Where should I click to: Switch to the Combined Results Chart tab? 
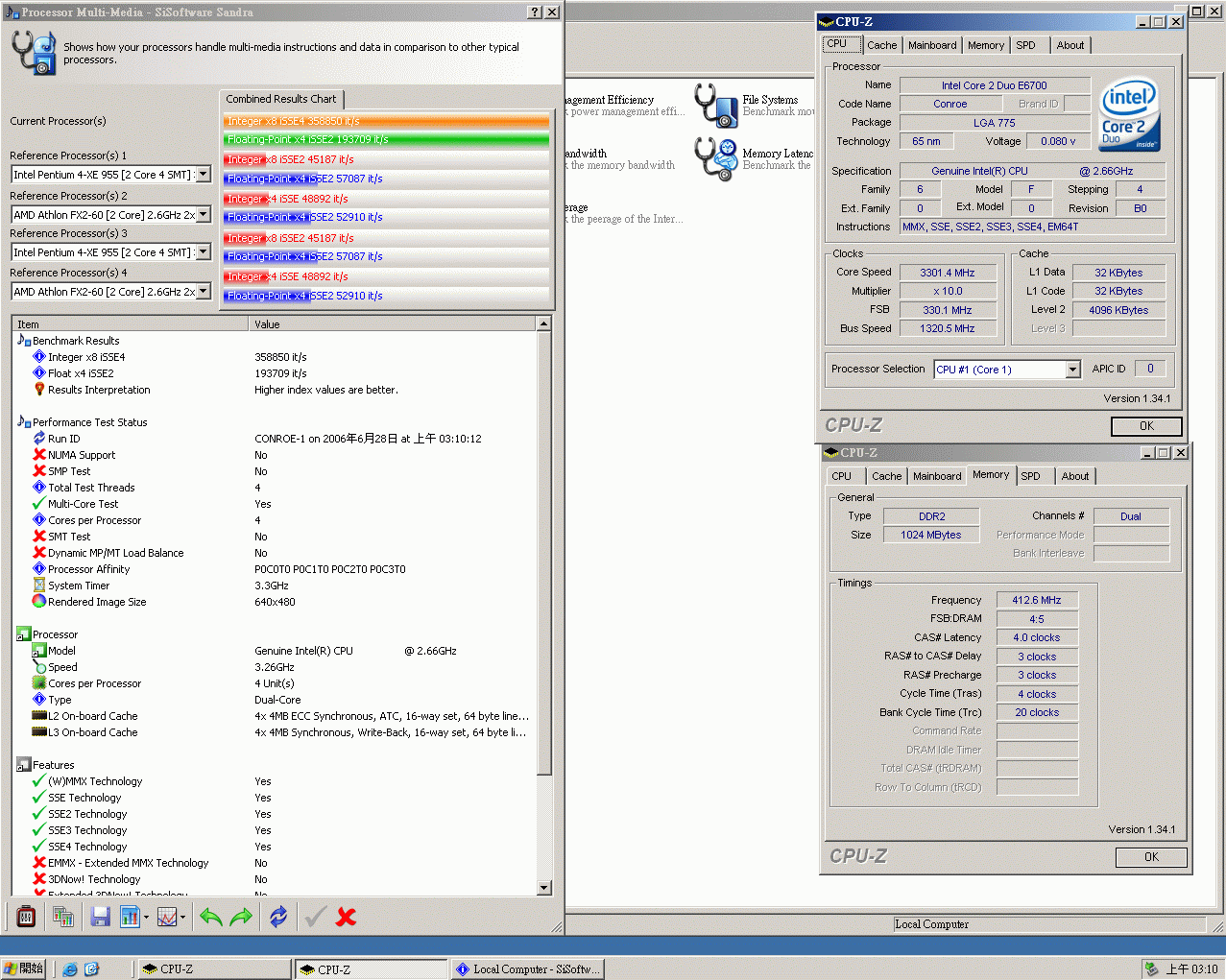[281, 99]
